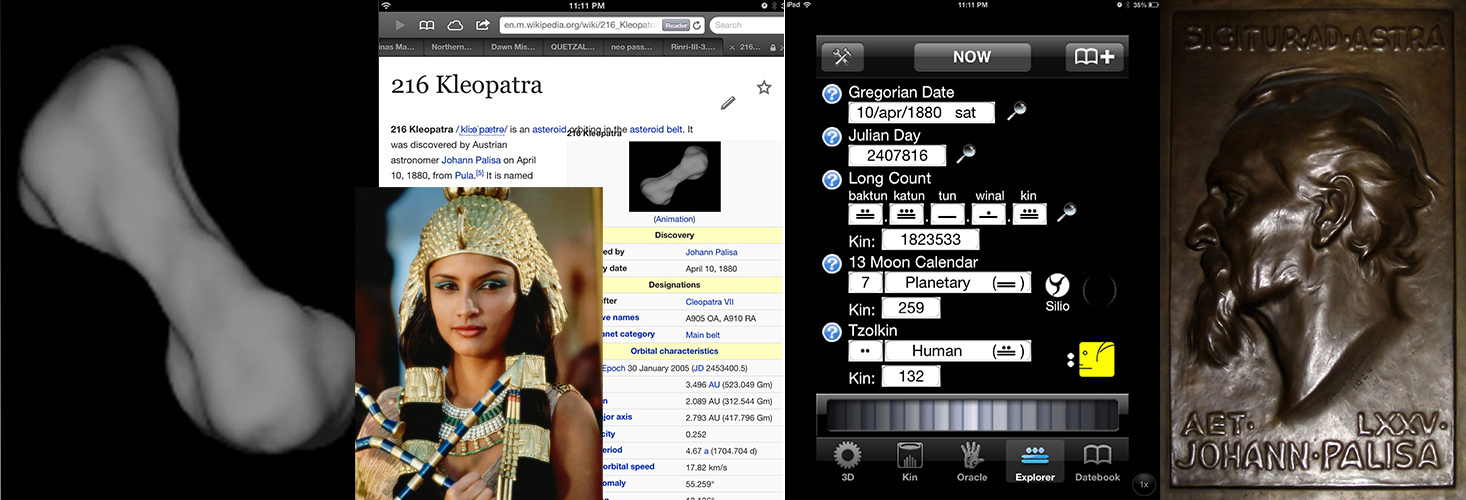
Task: Click the pencil edit icon
Action: (728, 102)
